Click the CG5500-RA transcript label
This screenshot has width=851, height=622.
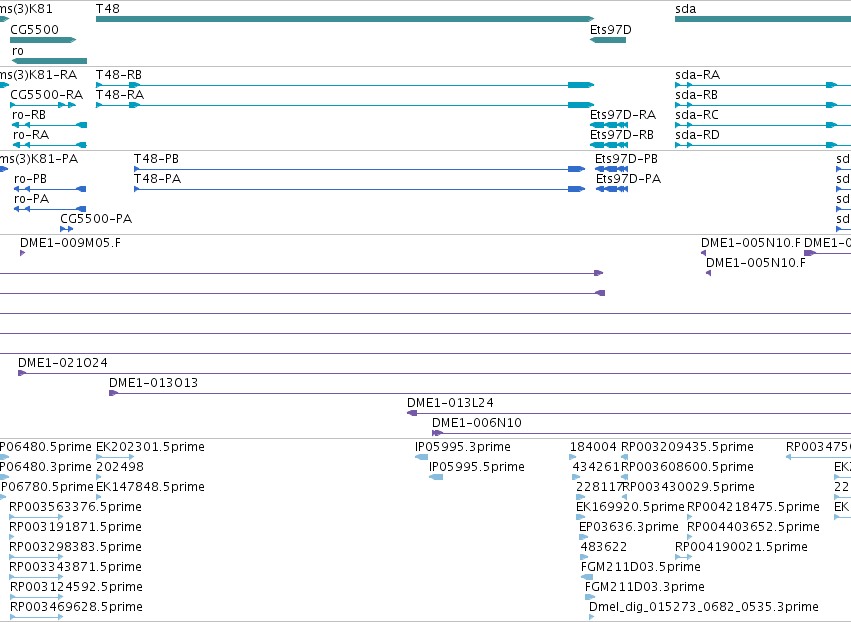[47, 94]
